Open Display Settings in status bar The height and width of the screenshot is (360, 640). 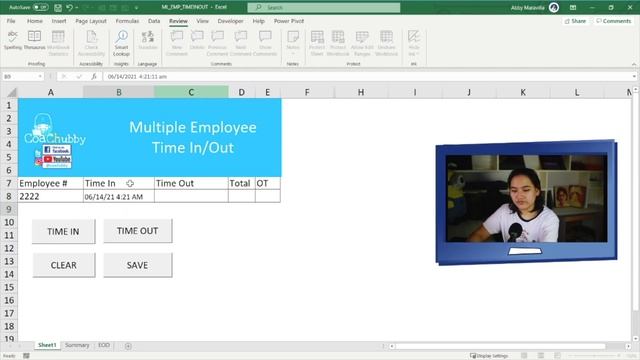(x=489, y=356)
